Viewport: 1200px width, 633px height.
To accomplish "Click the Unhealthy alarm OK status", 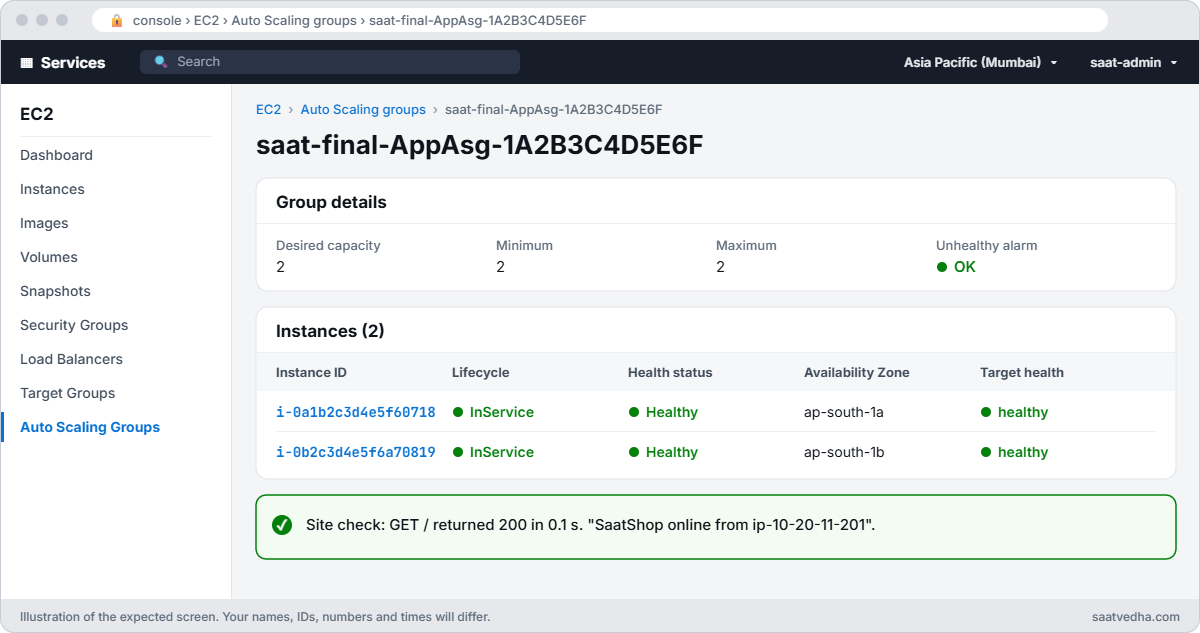I will click(x=956, y=267).
